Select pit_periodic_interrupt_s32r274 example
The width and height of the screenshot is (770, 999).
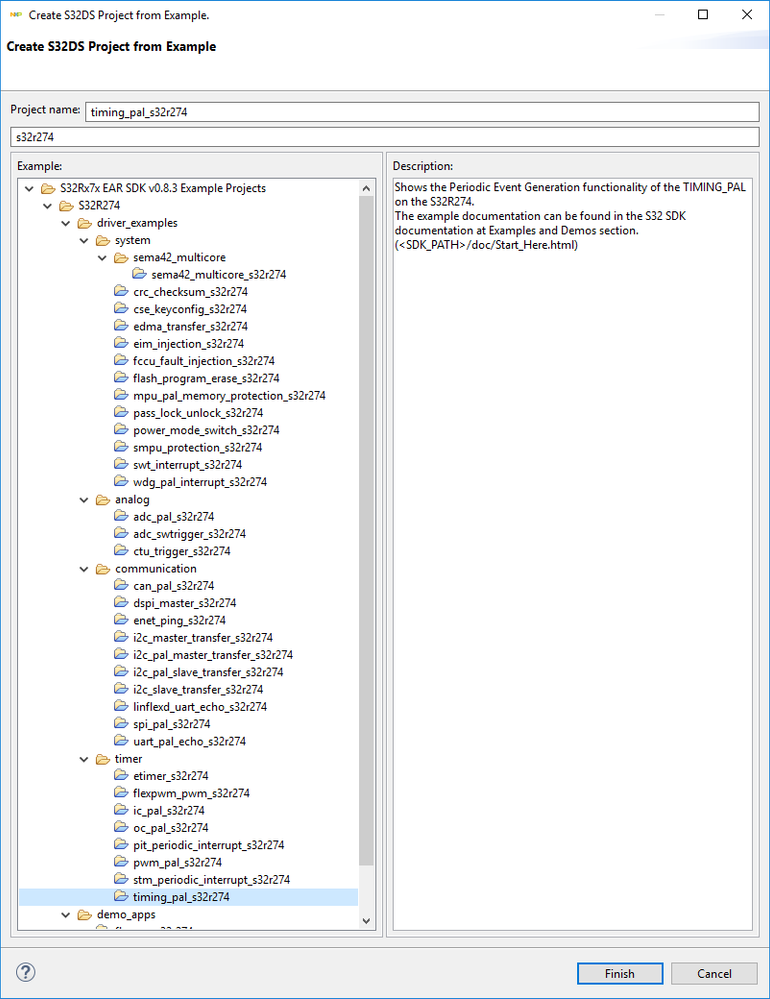(x=208, y=844)
